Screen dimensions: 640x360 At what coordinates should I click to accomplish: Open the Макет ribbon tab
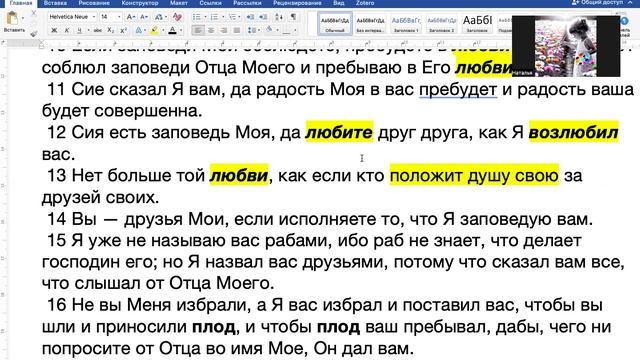179,3
